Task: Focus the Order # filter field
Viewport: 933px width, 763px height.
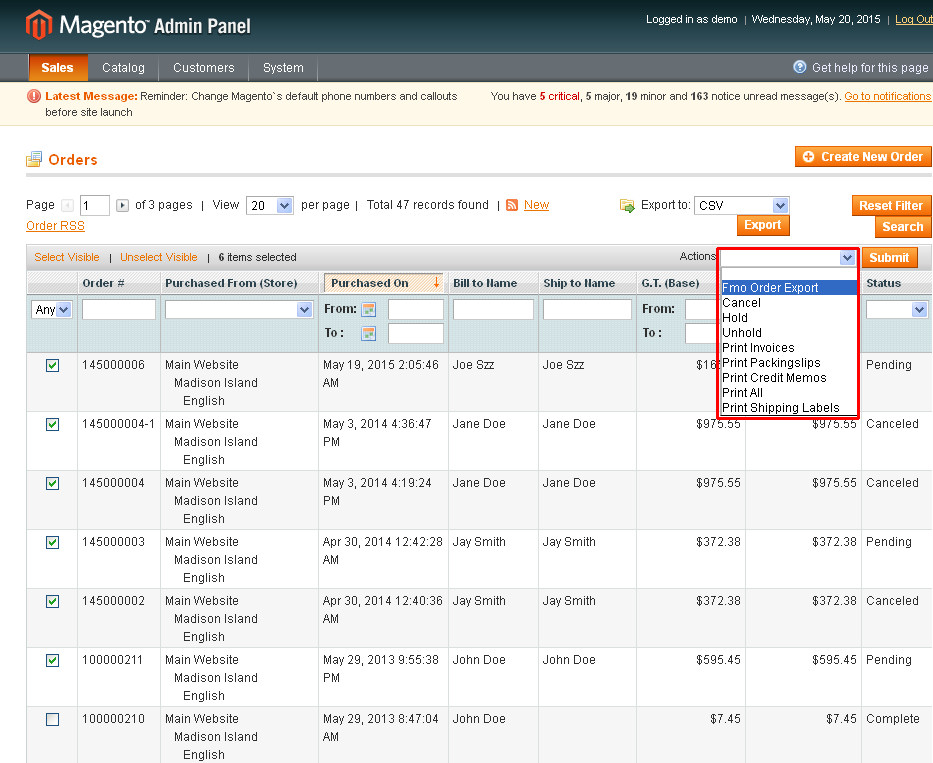Action: click(x=119, y=309)
